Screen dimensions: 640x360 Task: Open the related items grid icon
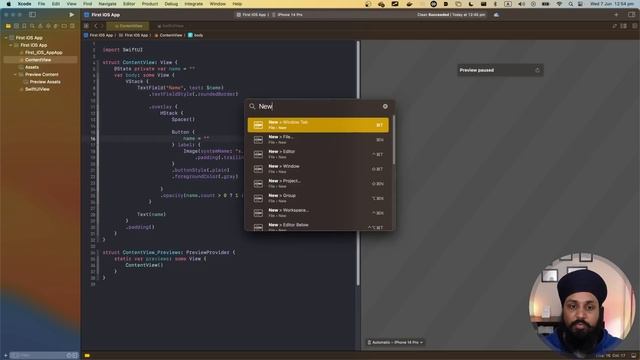pyautogui.click(x=87, y=26)
